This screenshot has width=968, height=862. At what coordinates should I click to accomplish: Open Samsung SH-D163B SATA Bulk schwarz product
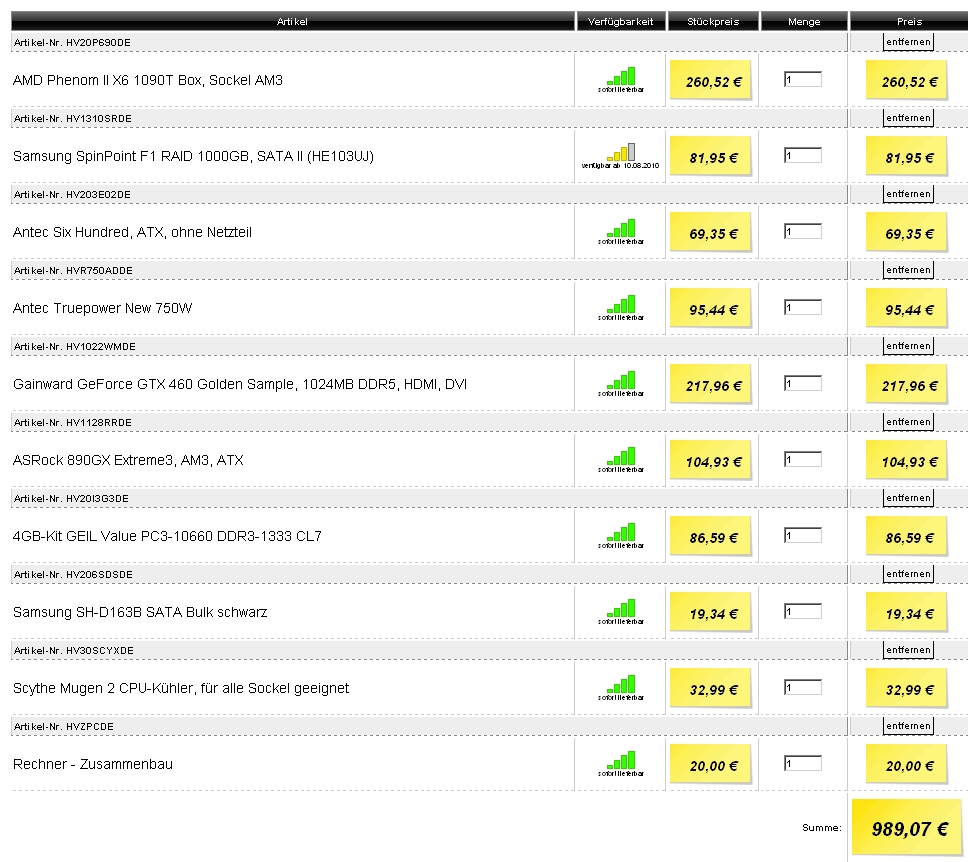(x=140, y=612)
